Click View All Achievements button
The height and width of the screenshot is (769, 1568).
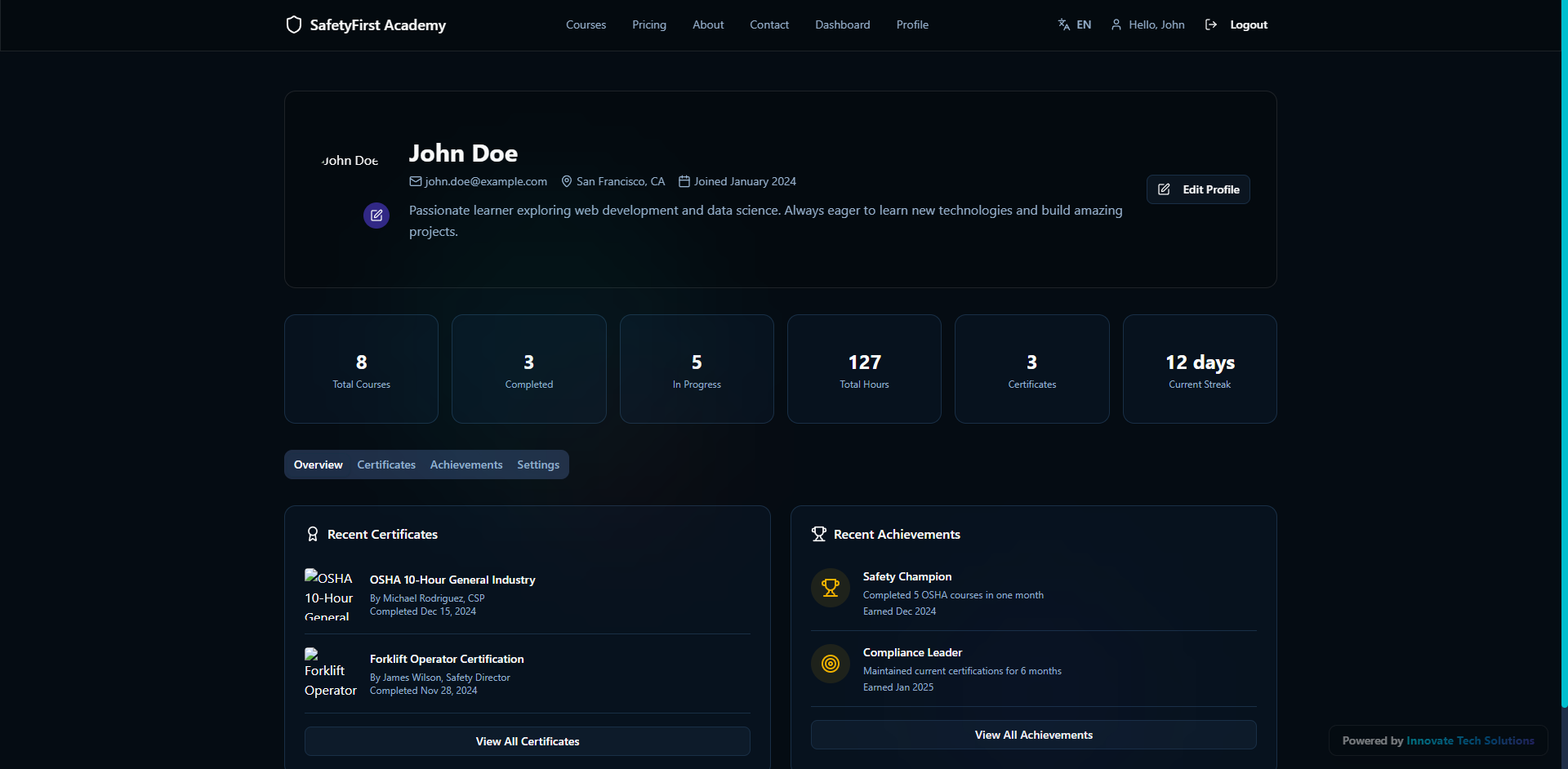point(1033,735)
